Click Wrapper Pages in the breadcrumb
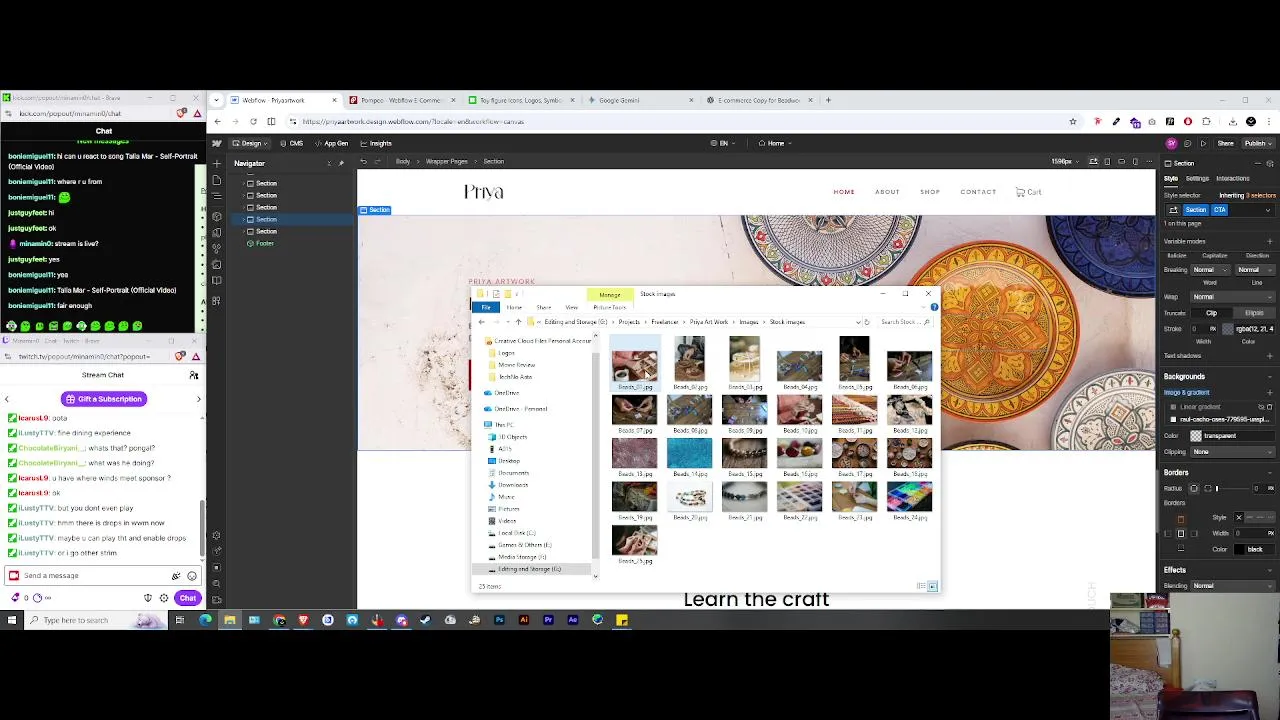 coord(446,161)
